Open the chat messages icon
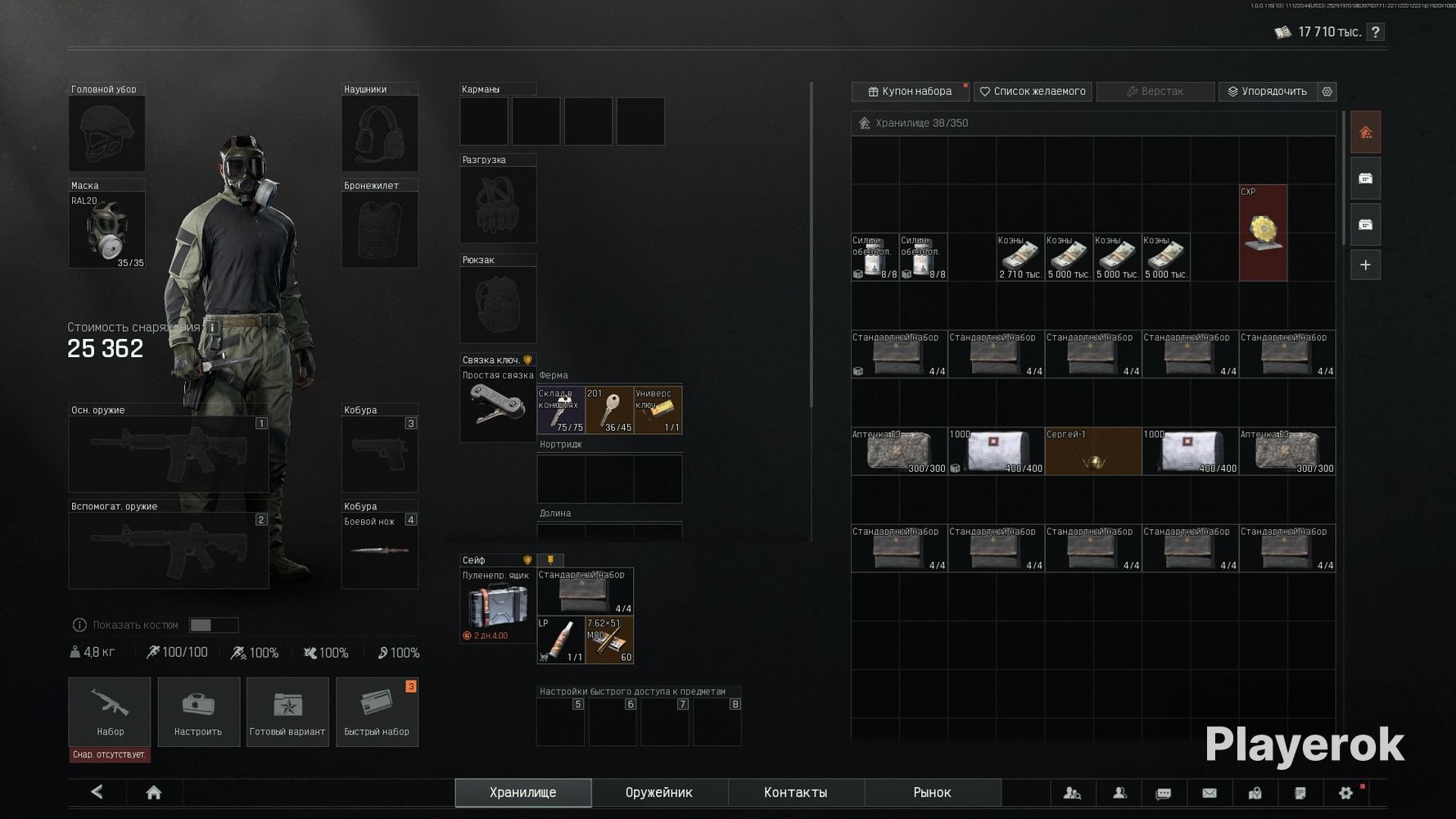This screenshot has height=819, width=1456. pyautogui.click(x=1163, y=793)
